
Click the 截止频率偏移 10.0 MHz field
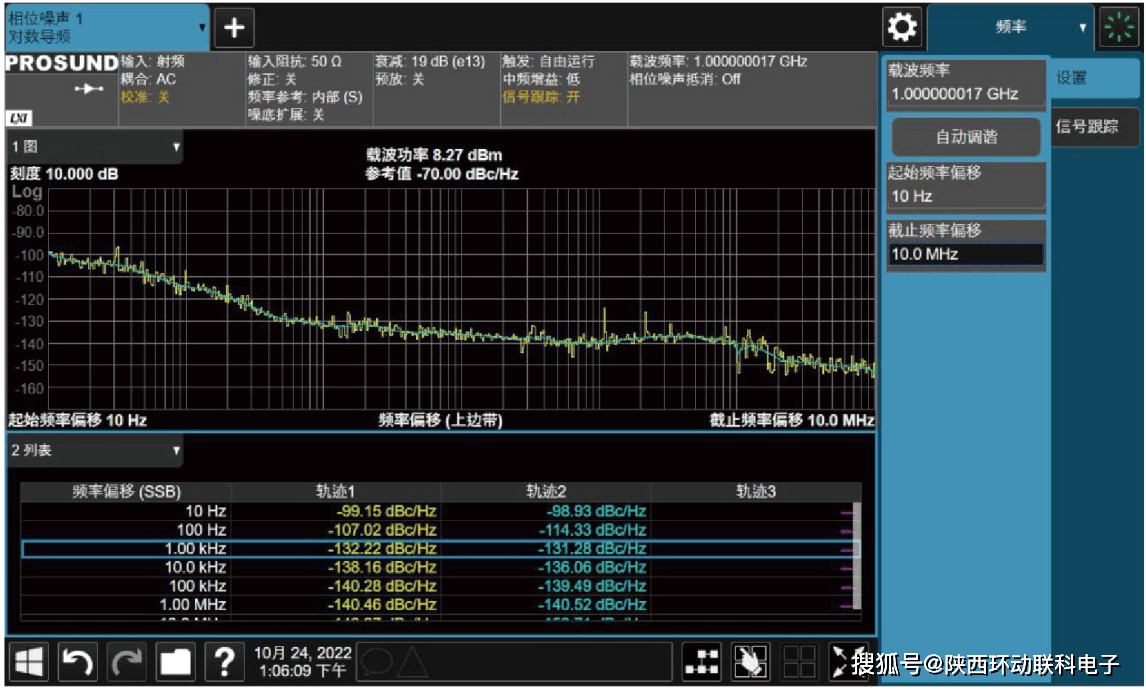pos(965,254)
